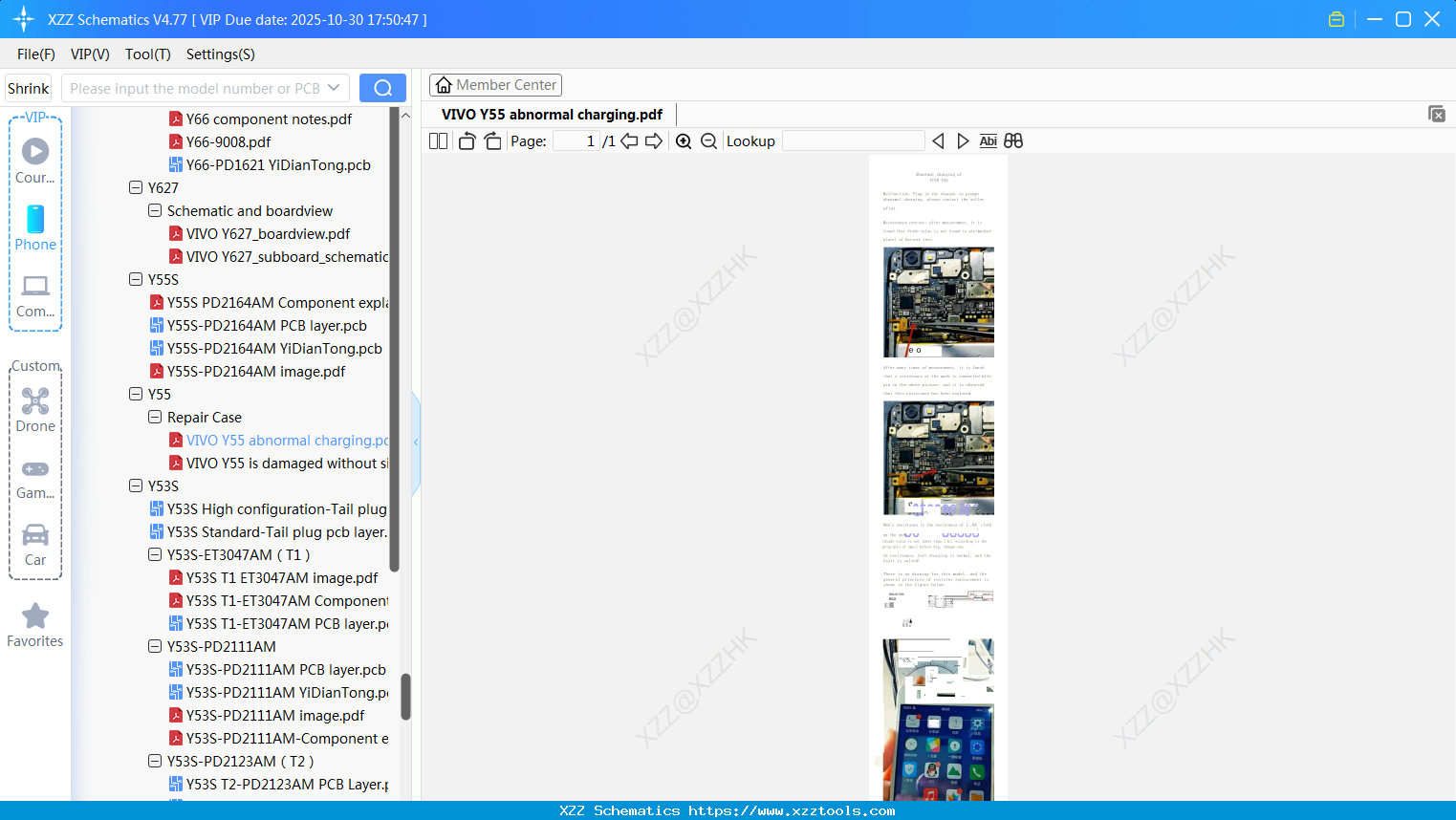The height and width of the screenshot is (820, 1456).
Task: Zoom in on the document
Action: 684,140
